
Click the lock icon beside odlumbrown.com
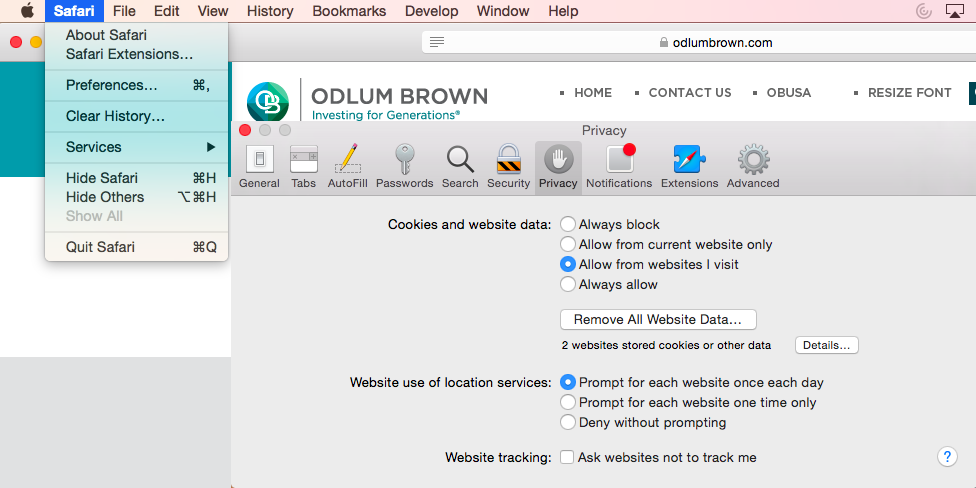664,42
